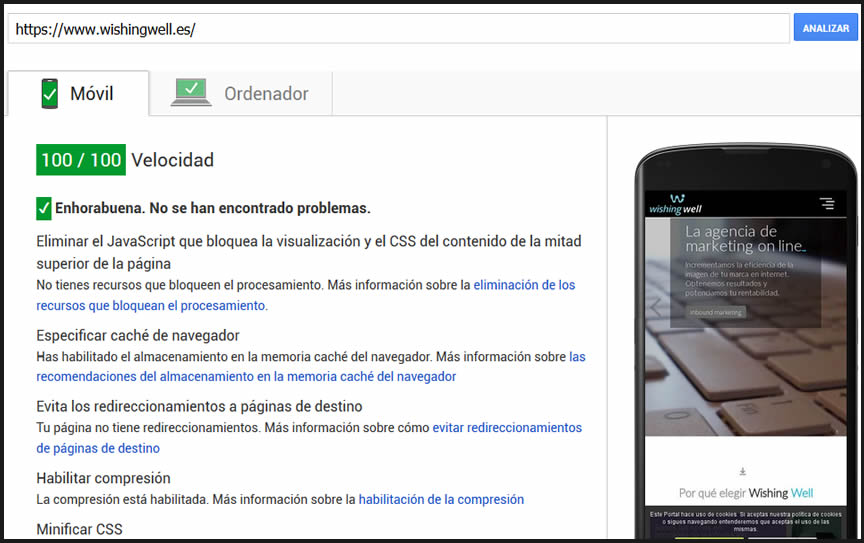Click 'Por qué elegir Wishing Well' text
Screen dimensions: 864x543
tap(746, 493)
